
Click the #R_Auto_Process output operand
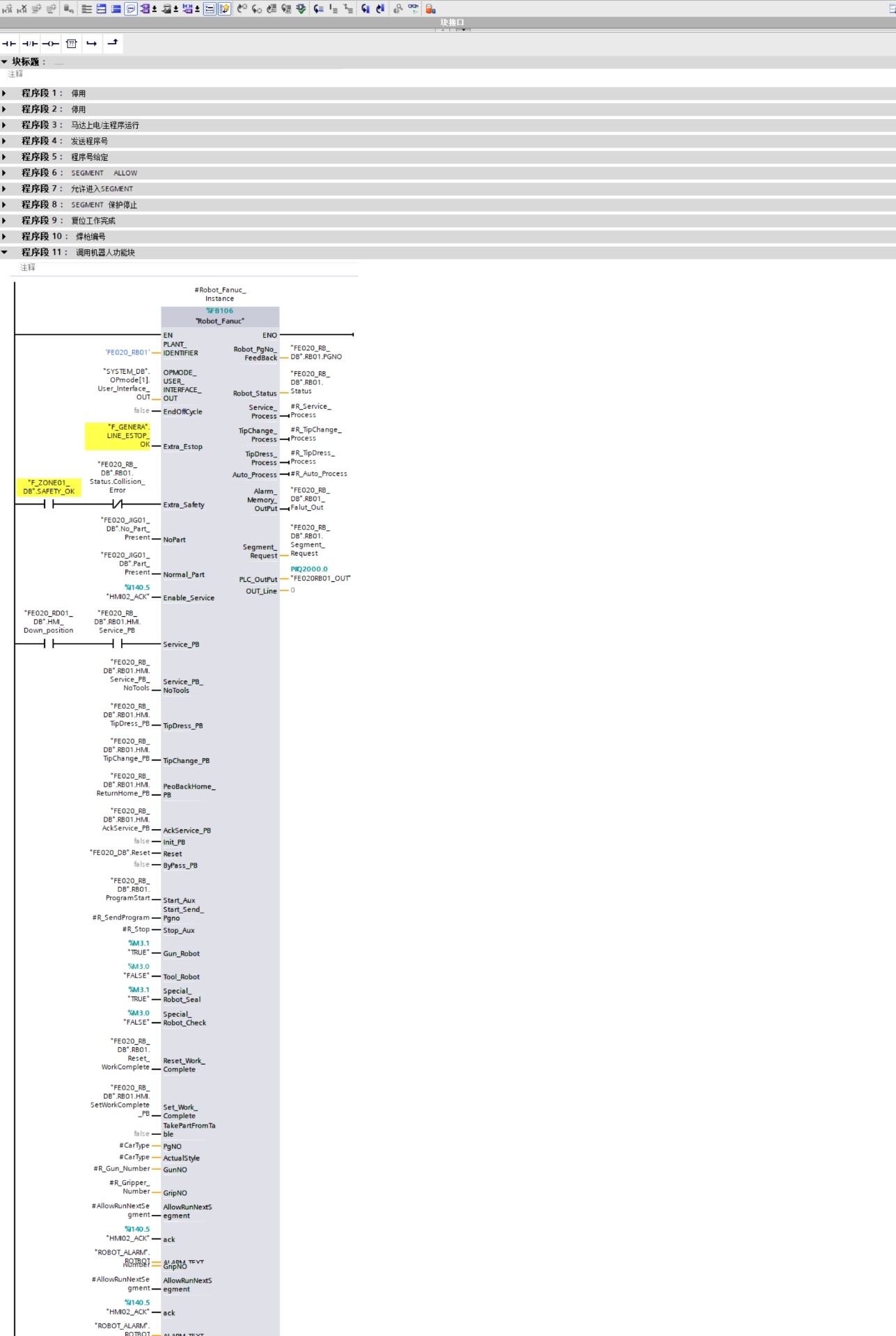click(319, 474)
